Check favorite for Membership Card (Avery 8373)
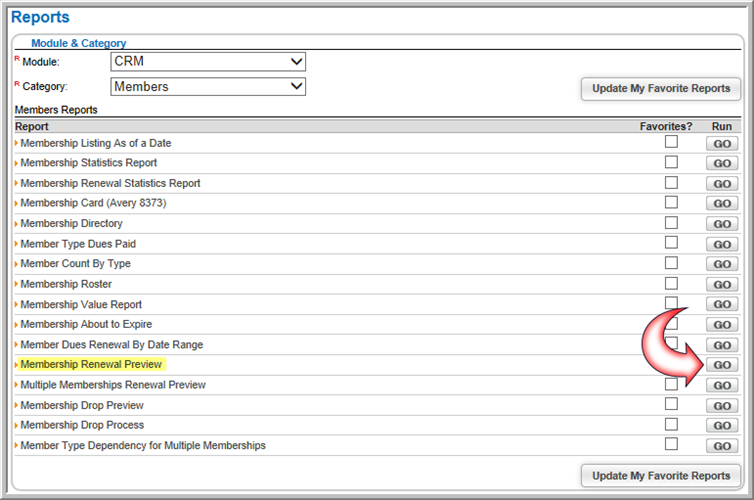 click(671, 202)
